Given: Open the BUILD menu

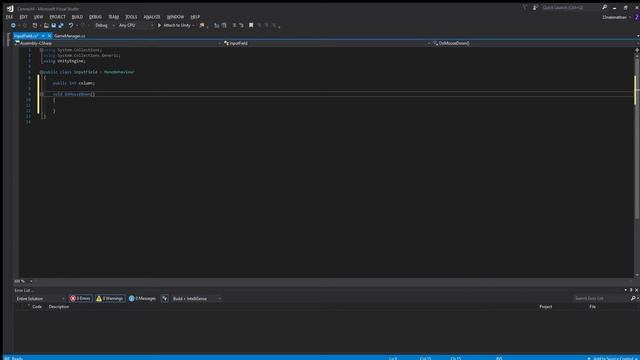Looking at the screenshot, I should 77,17.
